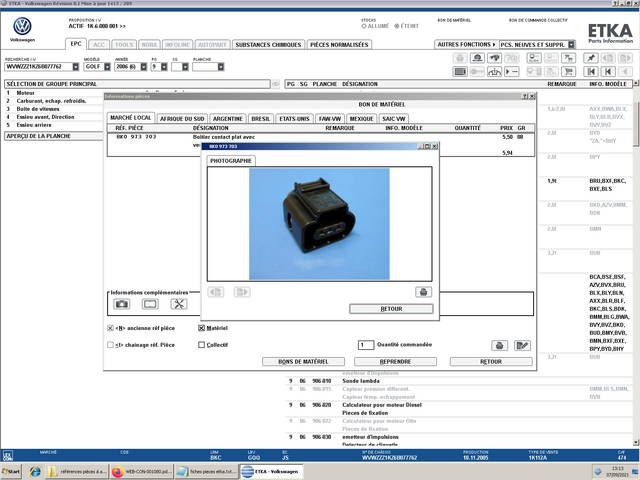The height and width of the screenshot is (480, 640).
Task: Click the rectangle illustration icon under Informations complémentaires
Action: (x=150, y=304)
